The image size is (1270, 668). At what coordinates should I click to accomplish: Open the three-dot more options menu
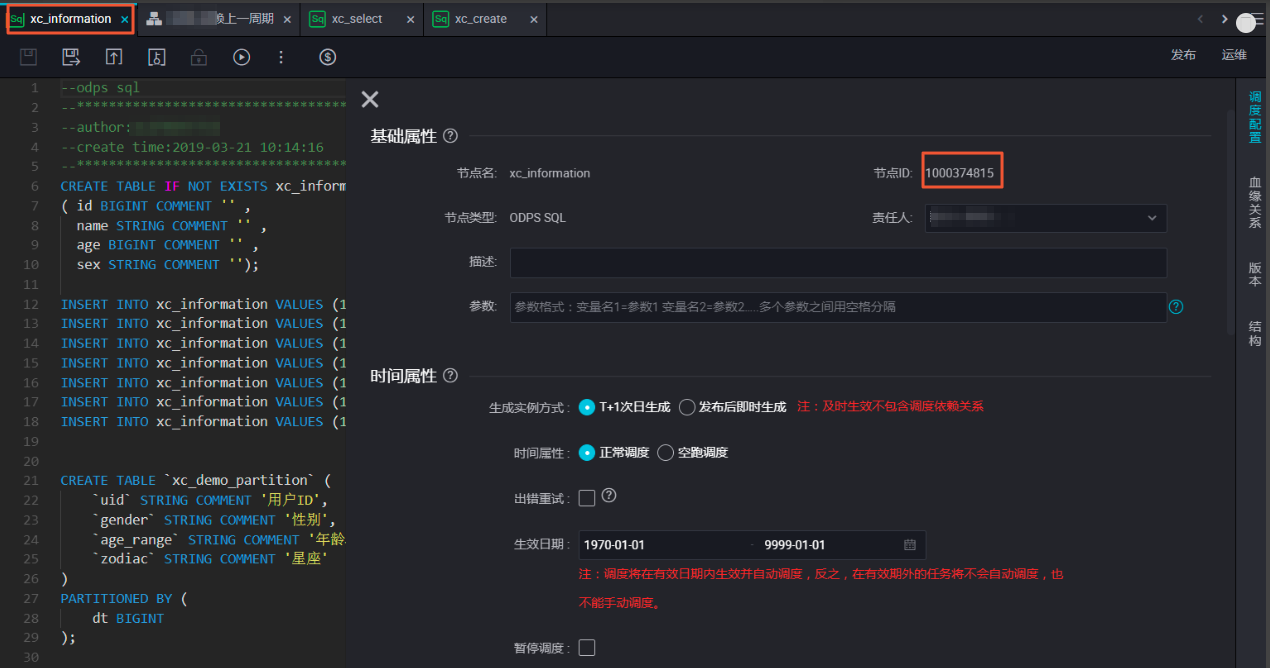[281, 57]
